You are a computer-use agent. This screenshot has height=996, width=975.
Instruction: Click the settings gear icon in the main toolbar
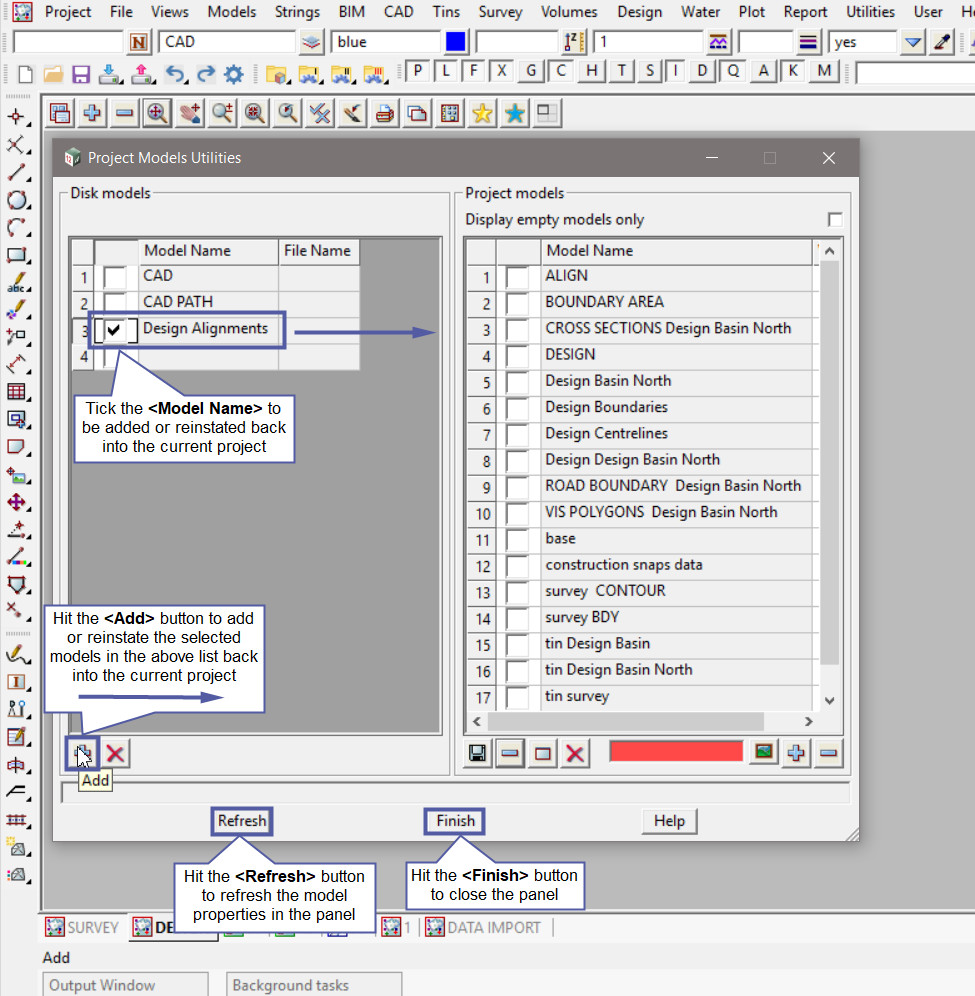[233, 73]
